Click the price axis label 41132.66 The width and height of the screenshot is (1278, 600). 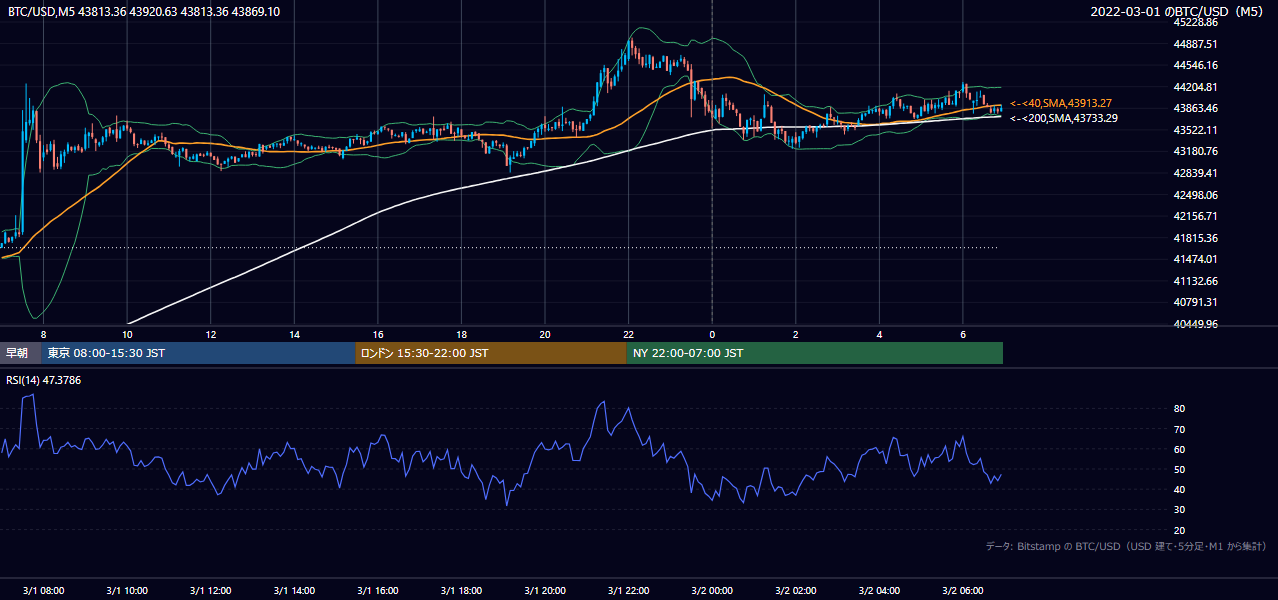[x=1195, y=281]
